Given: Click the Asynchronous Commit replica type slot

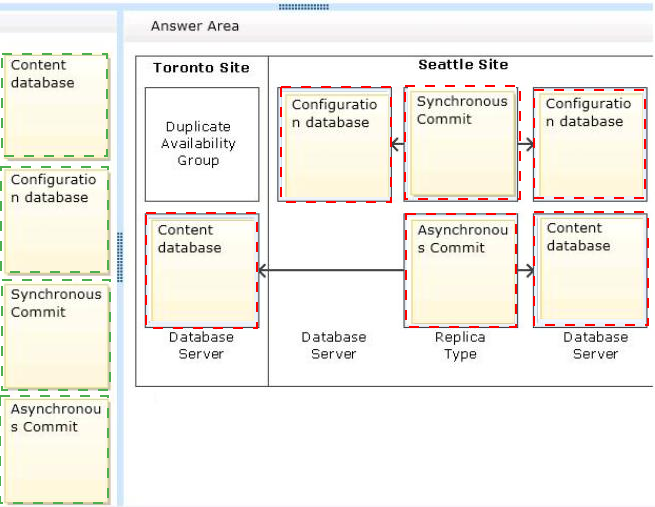Looking at the screenshot, I should click(x=461, y=270).
